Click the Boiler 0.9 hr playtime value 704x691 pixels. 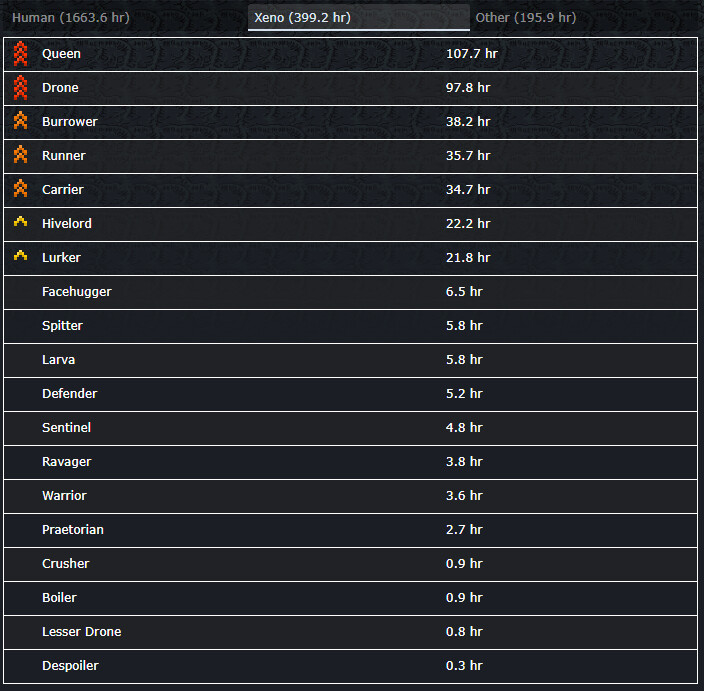coord(464,598)
